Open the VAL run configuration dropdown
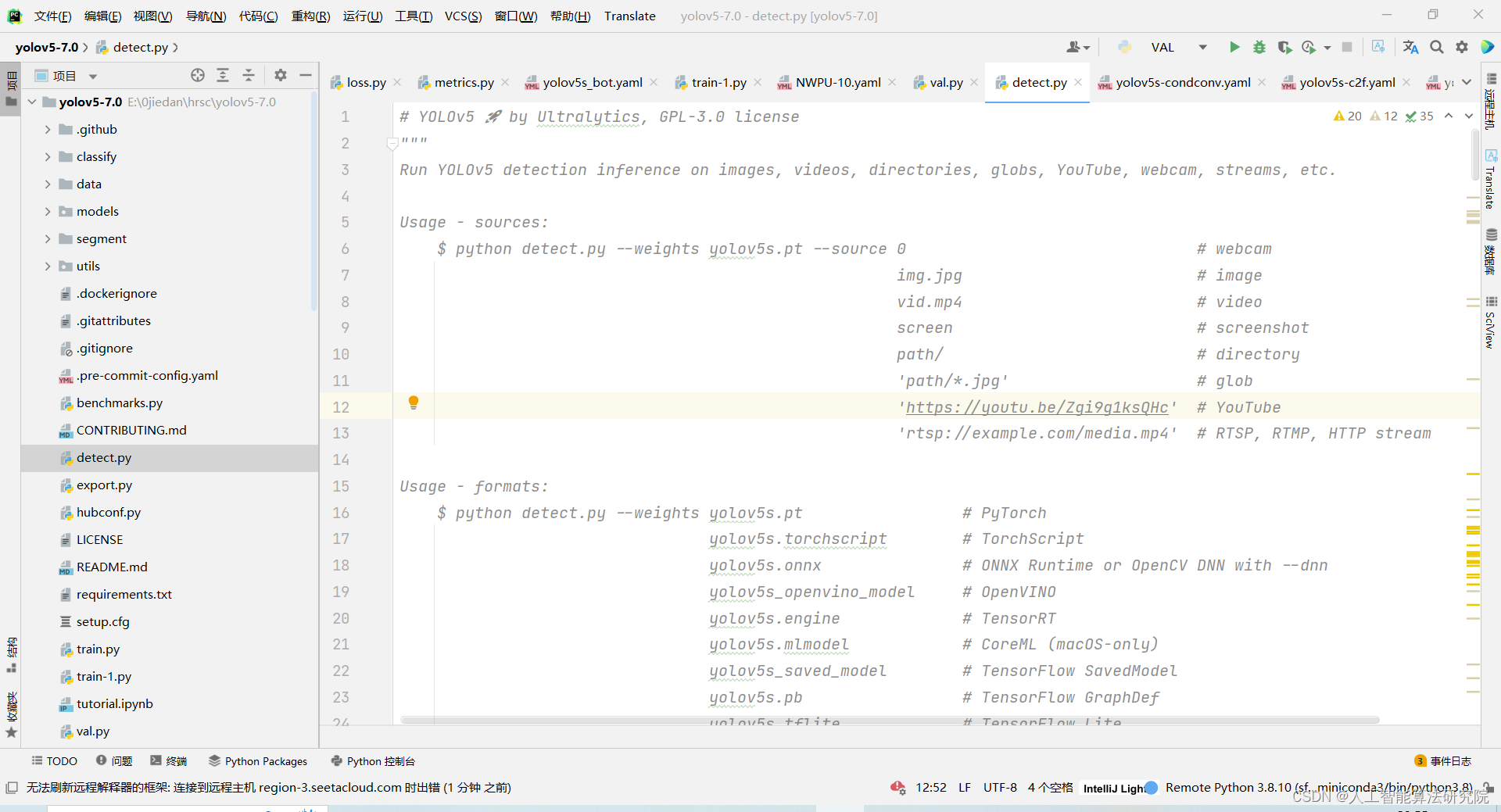The width and height of the screenshot is (1501, 812). pyautogui.click(x=1179, y=47)
